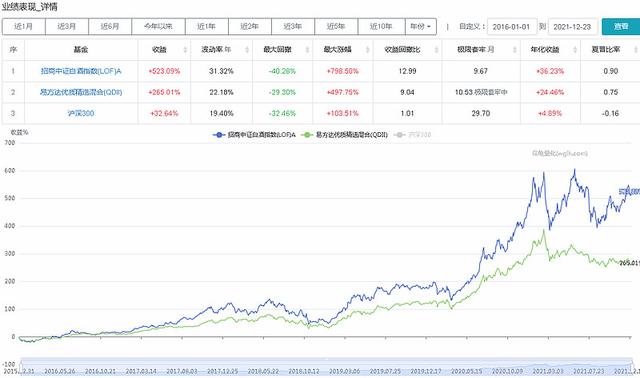Viewport: 640px width, 378px height.
Task: Click the 19.40% volatility cell
Action: 221,113
